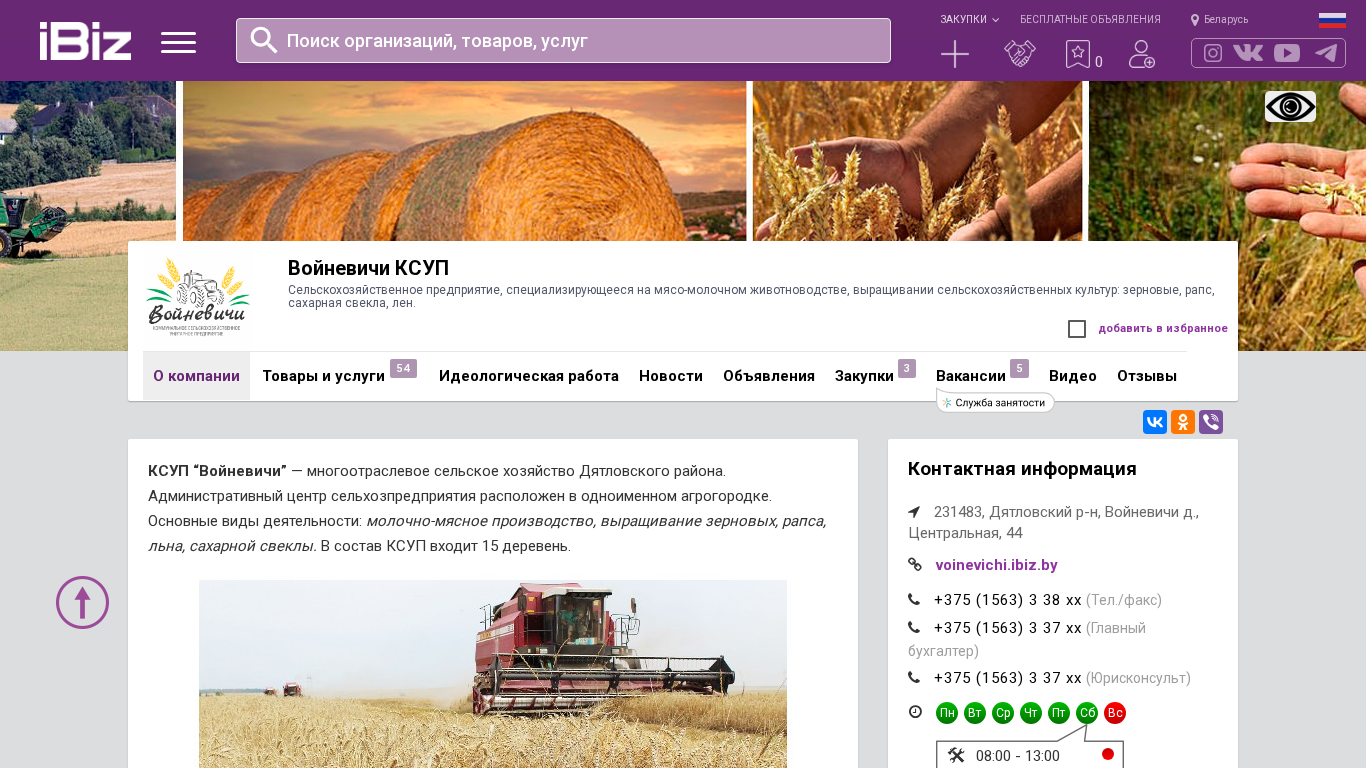The image size is (1366, 768).
Task: Click the user registration icon
Action: coord(1142,54)
